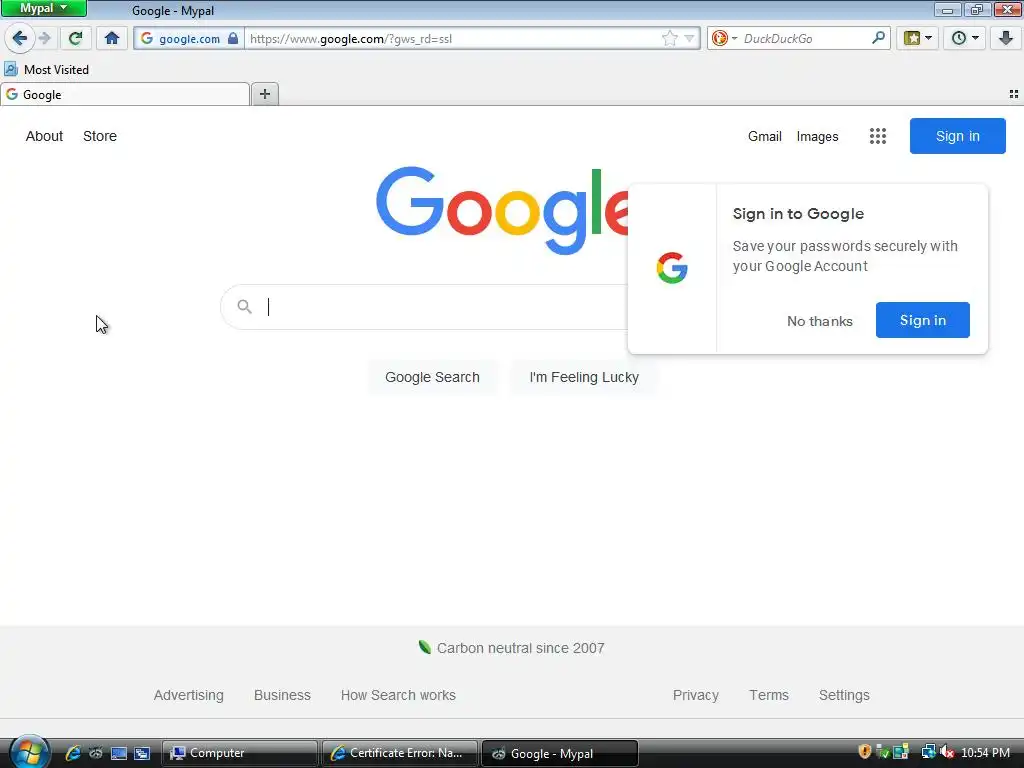Open the browser home page
The width and height of the screenshot is (1024, 768).
click(112, 39)
